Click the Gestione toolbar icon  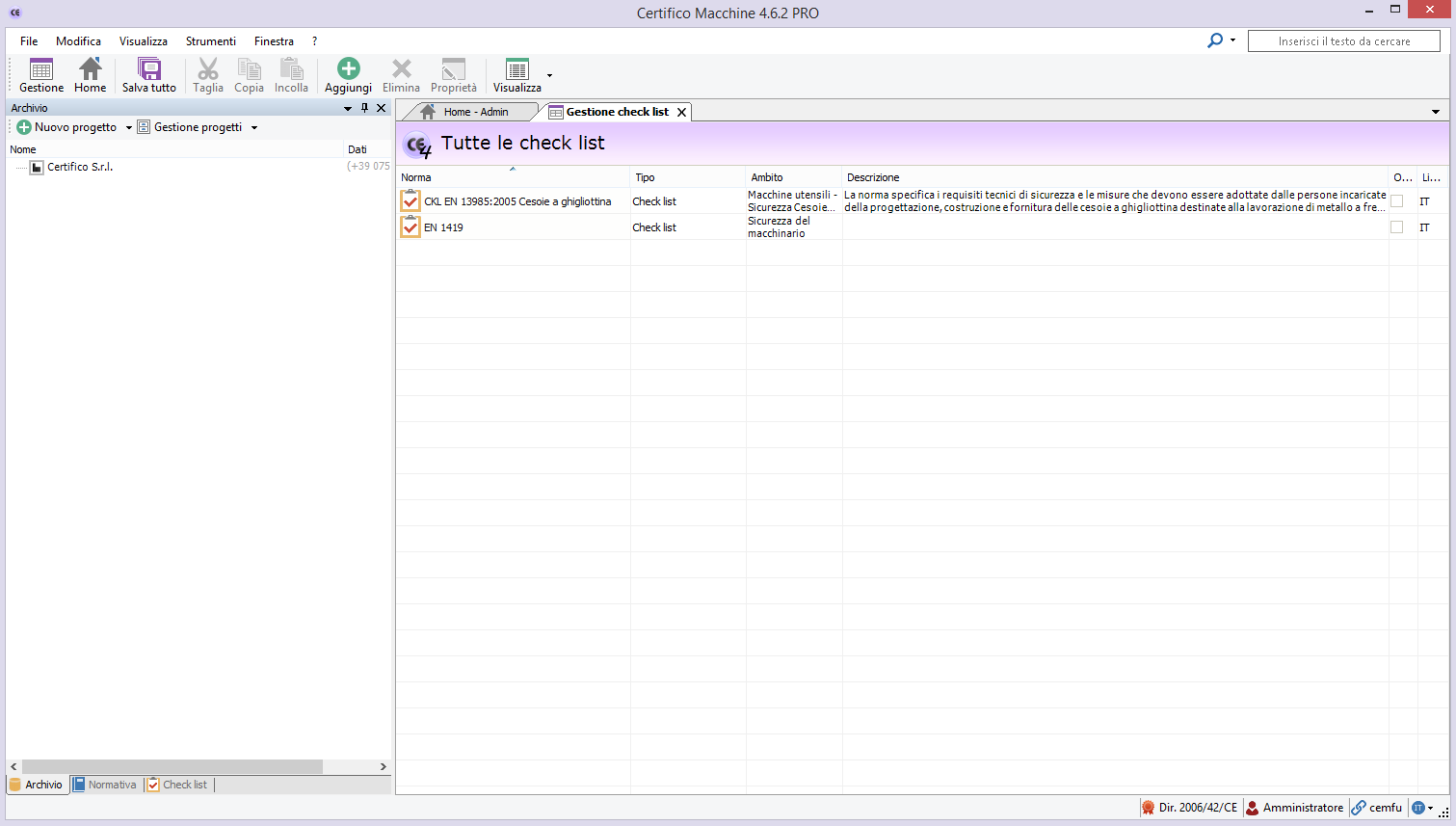[41, 69]
